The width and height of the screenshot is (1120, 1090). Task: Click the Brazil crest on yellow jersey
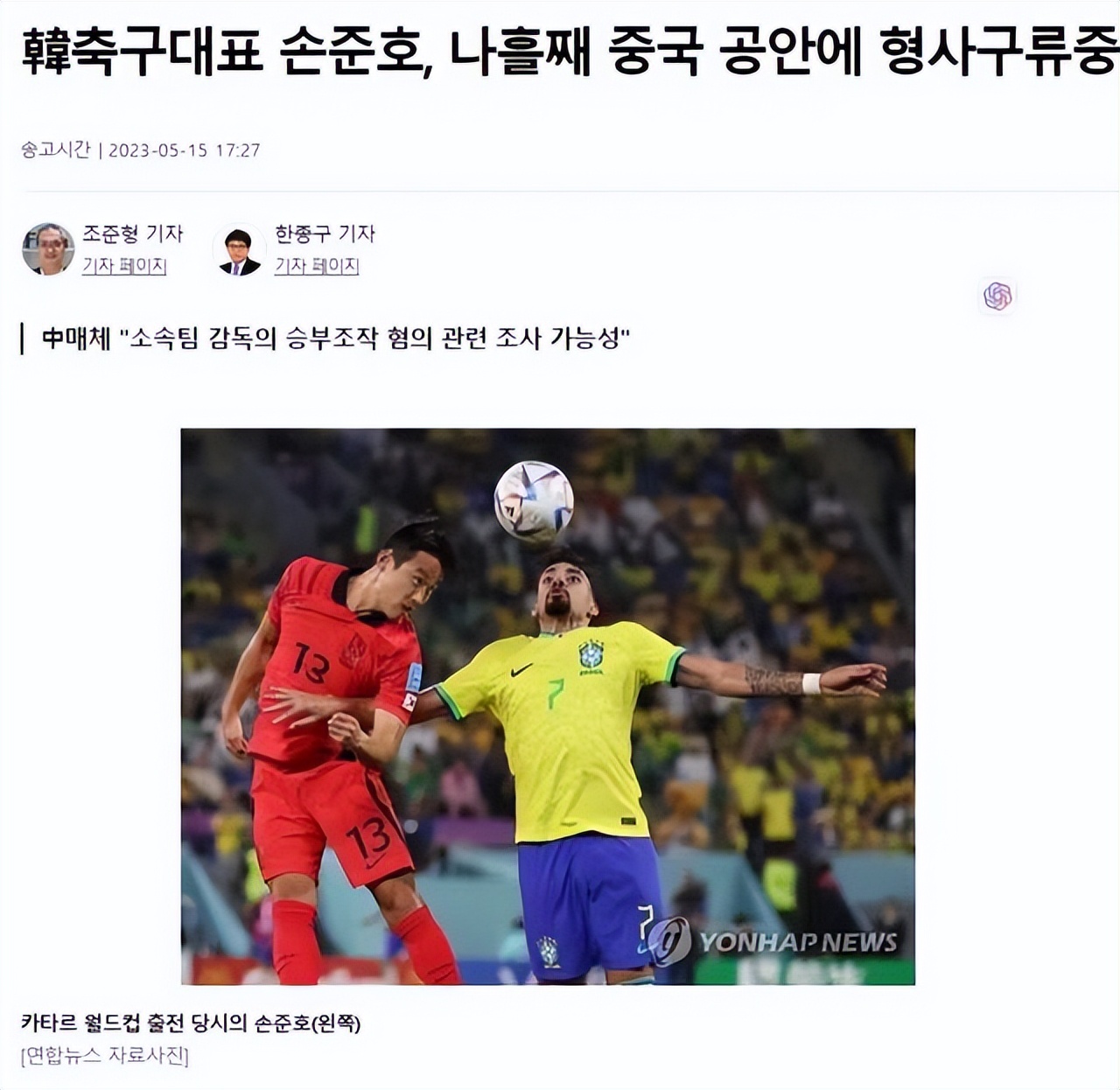591,656
